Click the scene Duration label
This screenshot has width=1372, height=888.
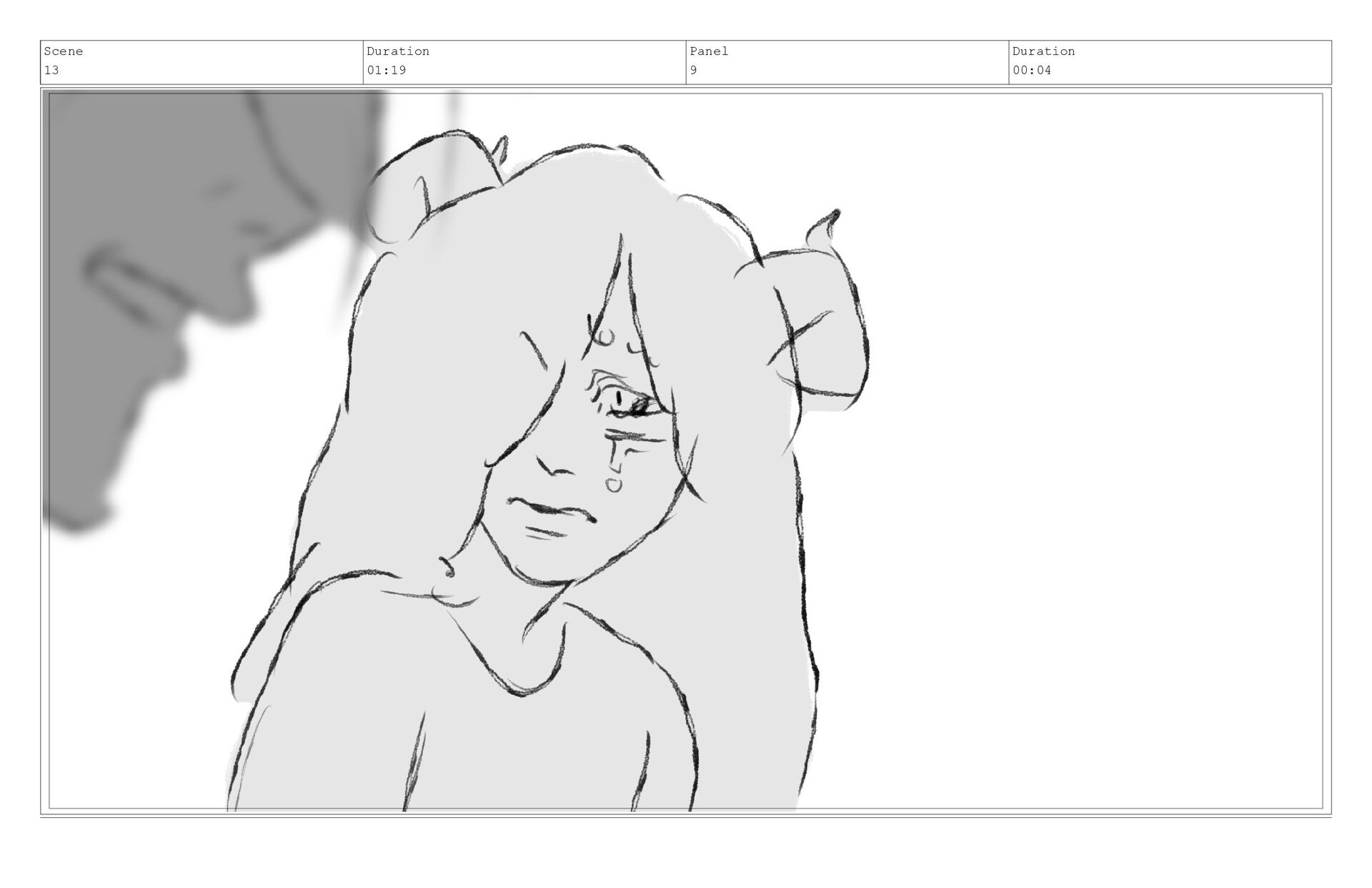point(398,51)
